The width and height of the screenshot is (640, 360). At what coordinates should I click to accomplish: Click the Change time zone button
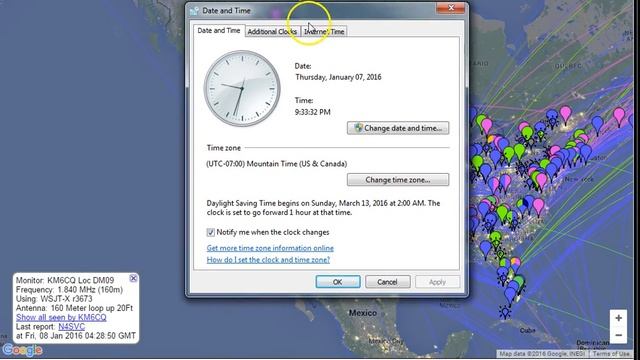click(x=398, y=180)
